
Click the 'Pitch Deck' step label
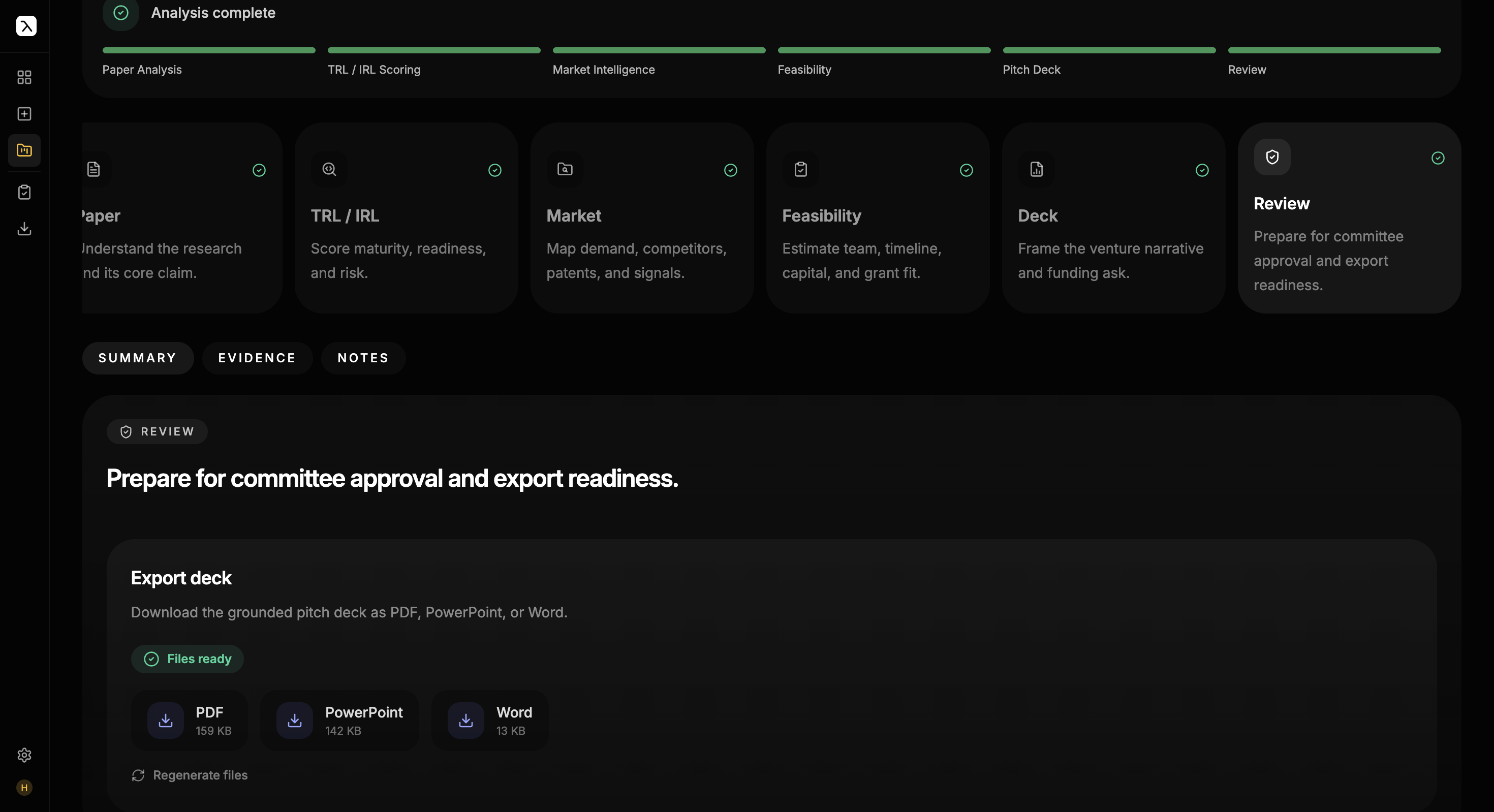(1031, 70)
